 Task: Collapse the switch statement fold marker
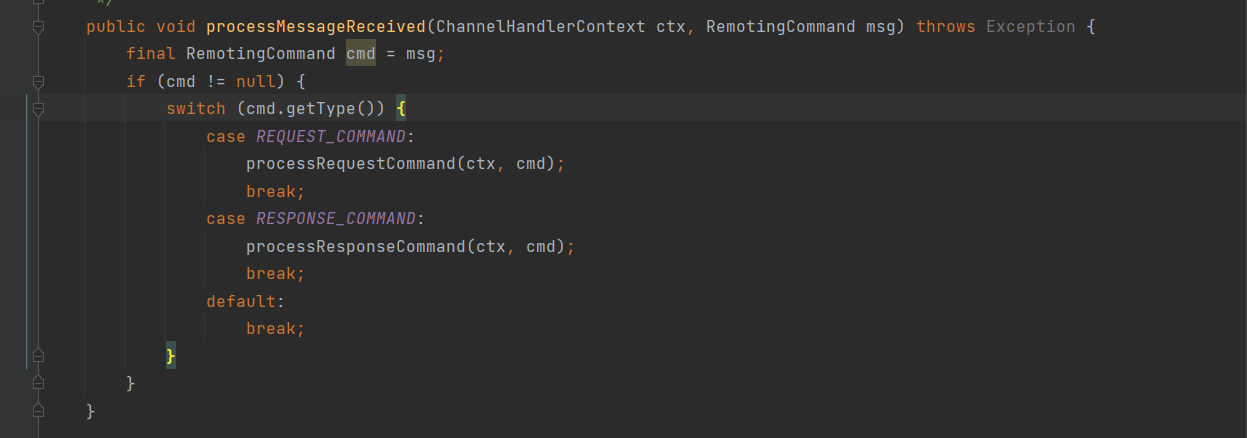38,109
